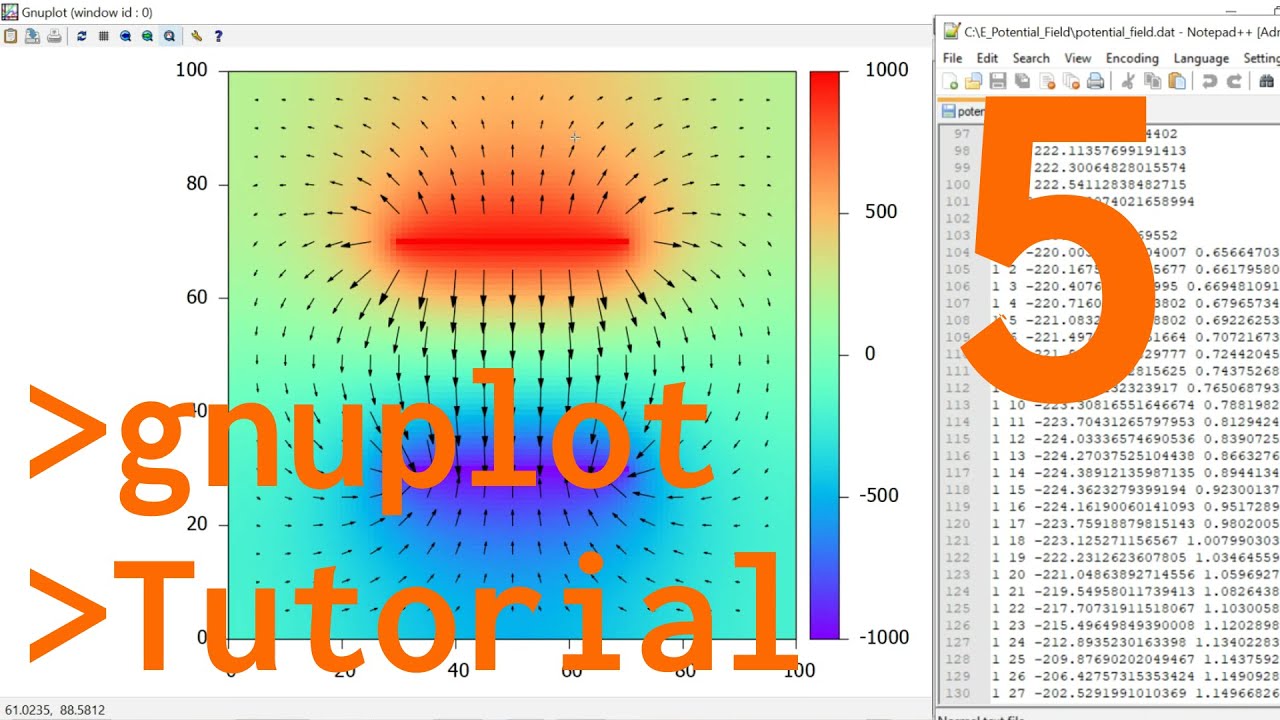The width and height of the screenshot is (1280, 720).
Task: Click the Redo arrow in Notepad++
Action: pyautogui.click(x=1234, y=82)
